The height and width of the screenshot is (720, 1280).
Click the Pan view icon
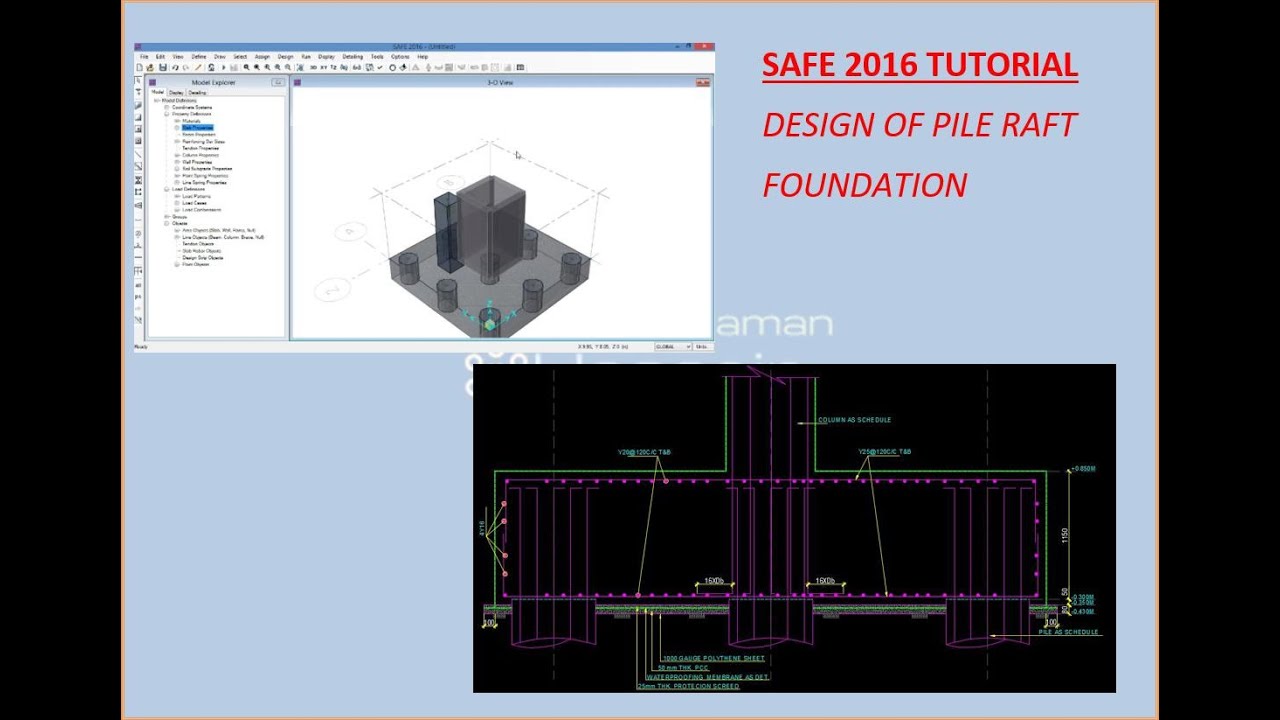tap(300, 67)
